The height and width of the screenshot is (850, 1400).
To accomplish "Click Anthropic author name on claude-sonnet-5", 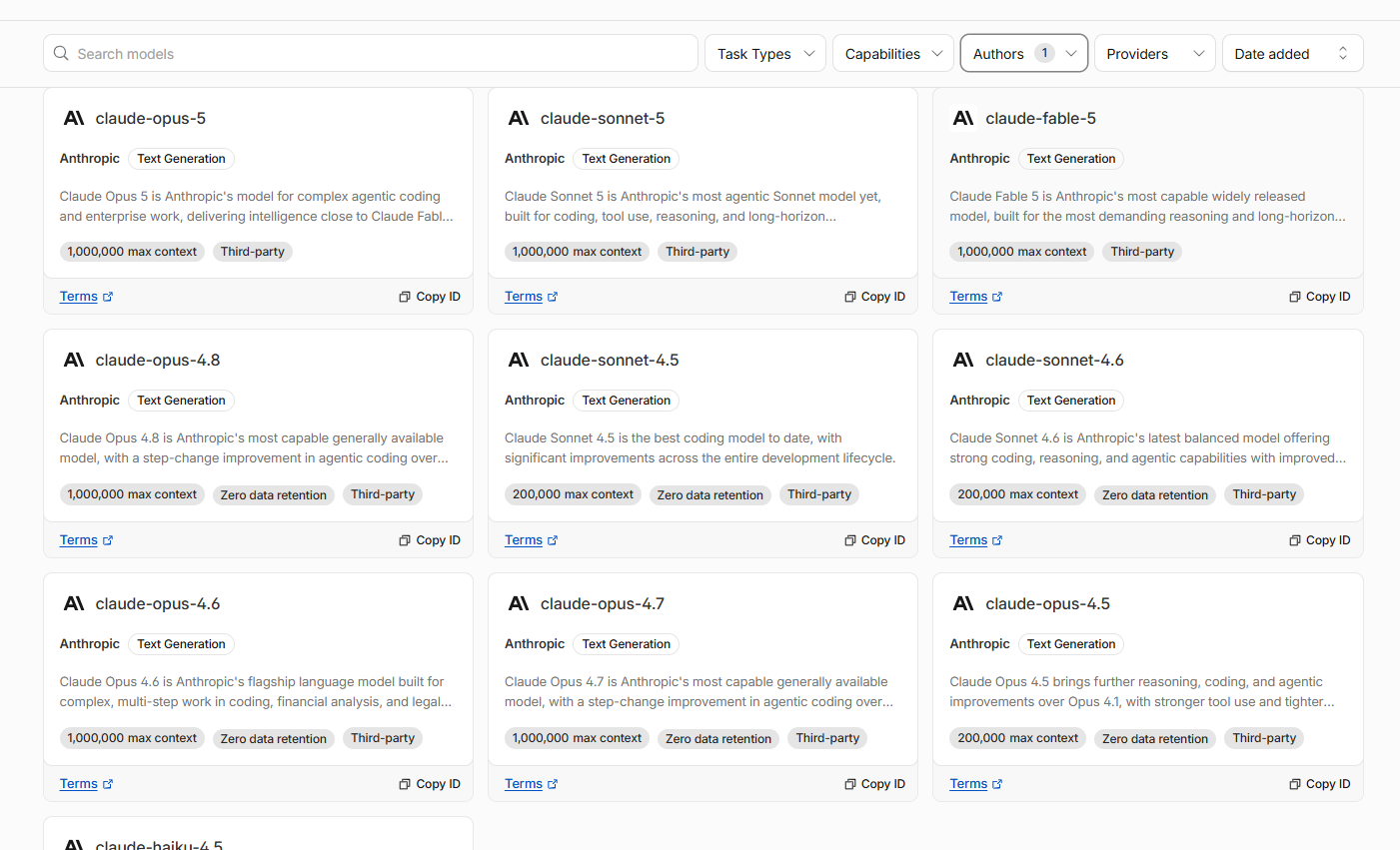I will coord(535,159).
